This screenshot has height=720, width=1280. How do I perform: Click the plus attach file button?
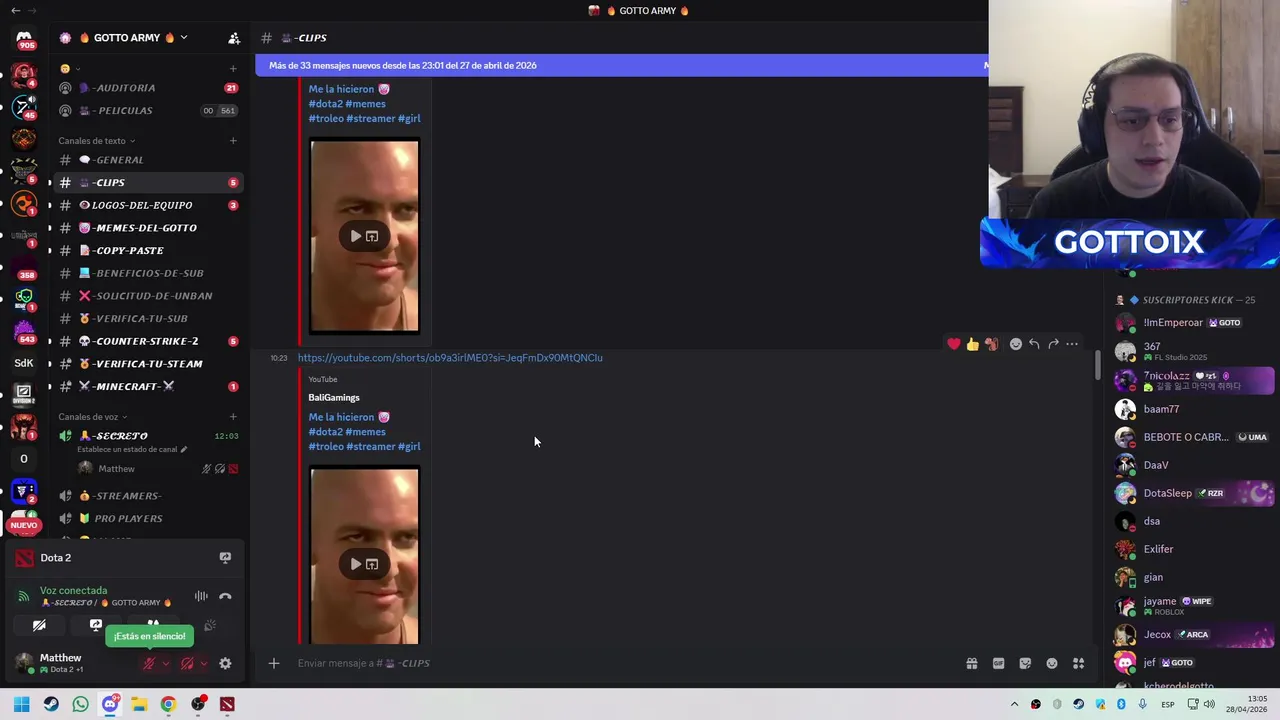tap(273, 663)
